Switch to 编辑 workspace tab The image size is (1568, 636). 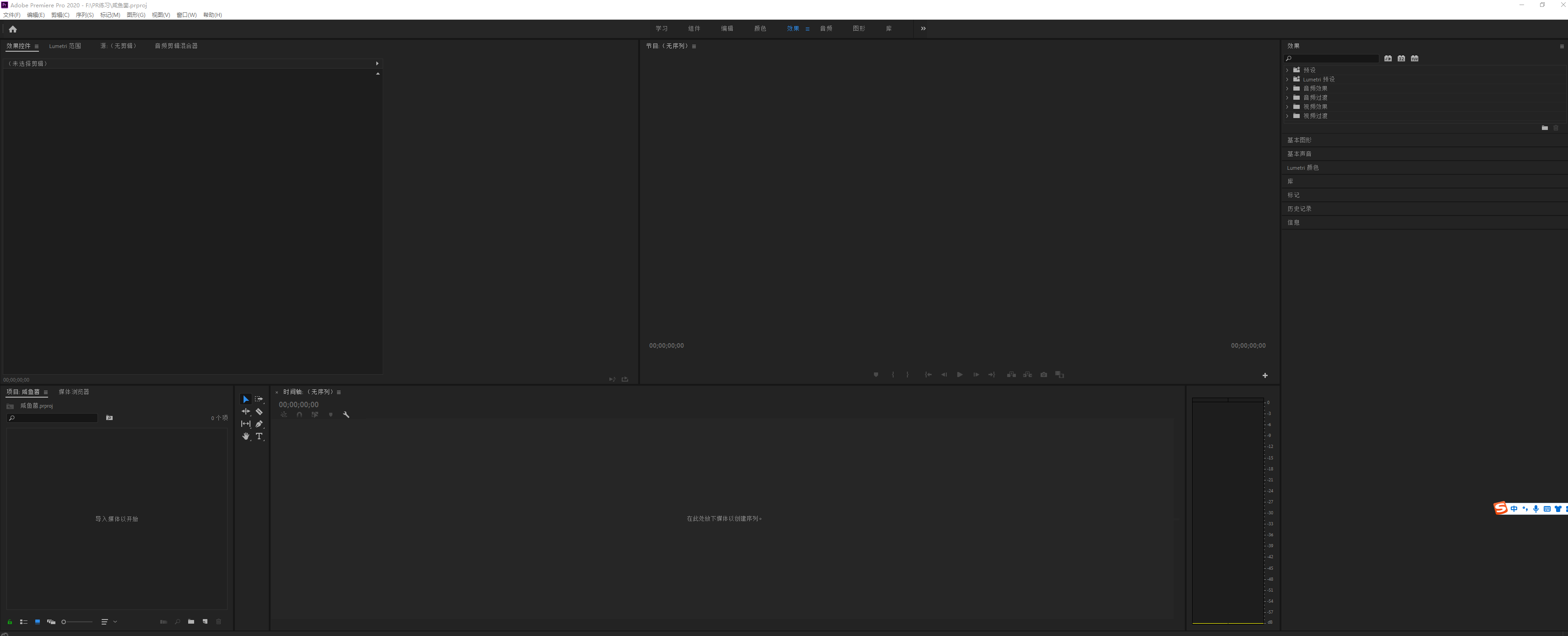pos(727,29)
